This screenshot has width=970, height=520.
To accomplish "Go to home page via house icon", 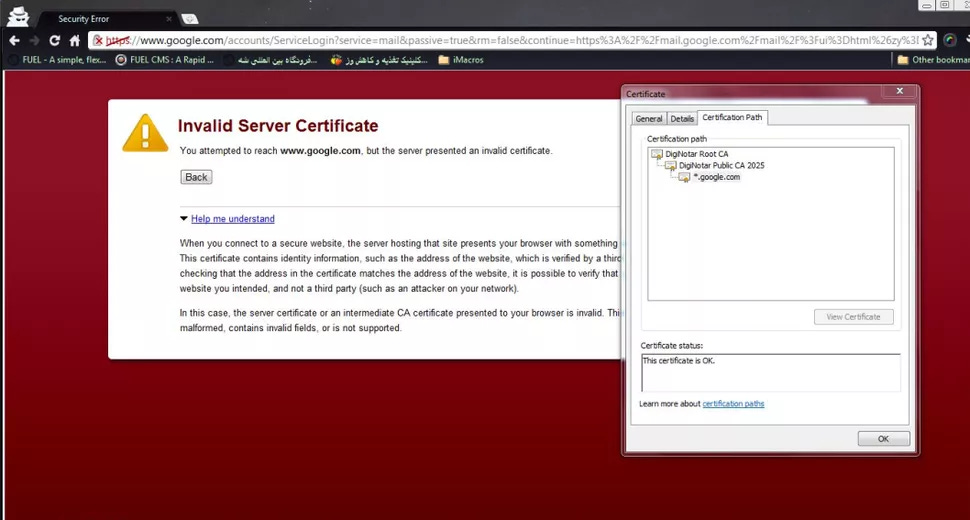I will tap(75, 41).
